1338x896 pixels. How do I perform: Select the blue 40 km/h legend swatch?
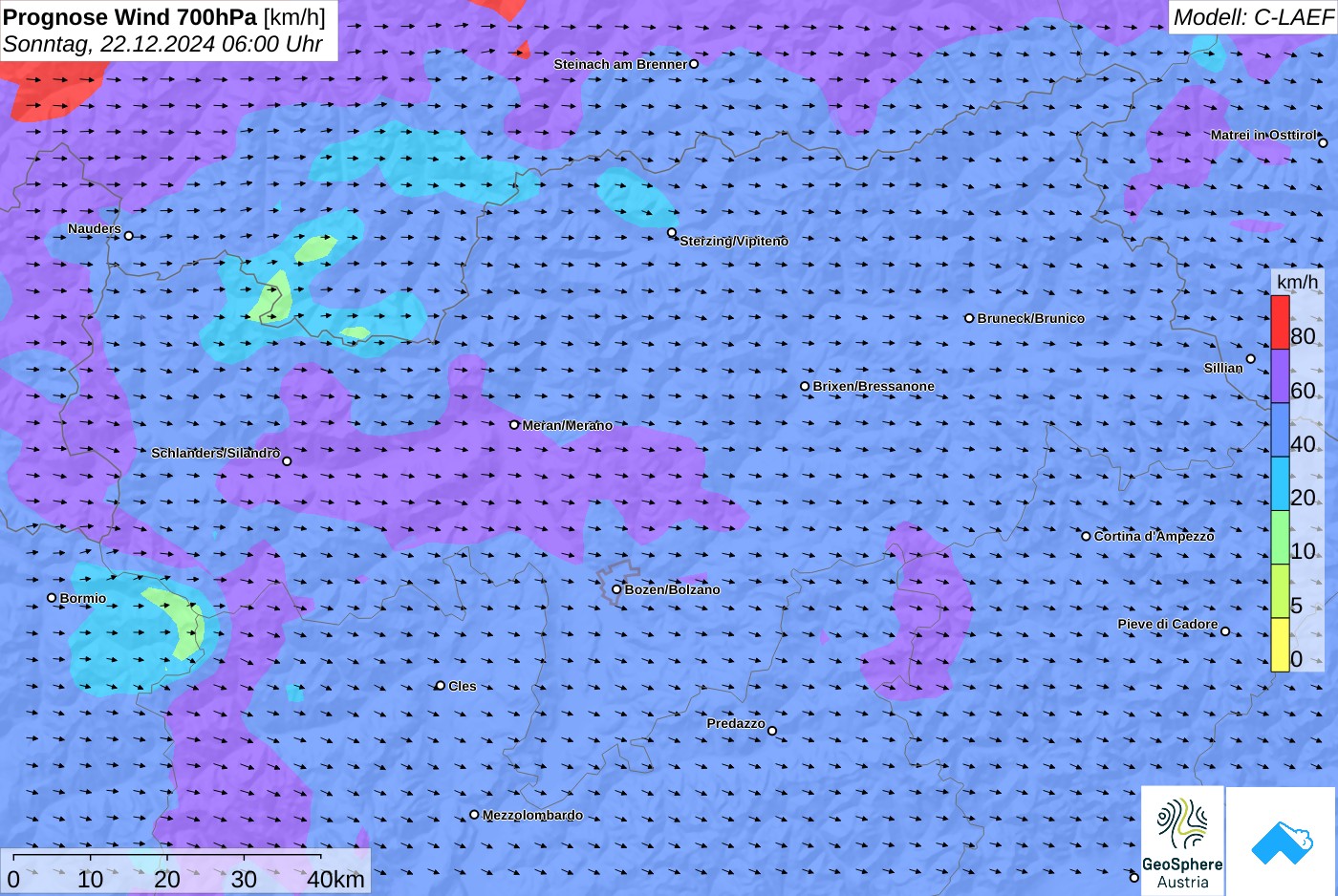[1280, 430]
